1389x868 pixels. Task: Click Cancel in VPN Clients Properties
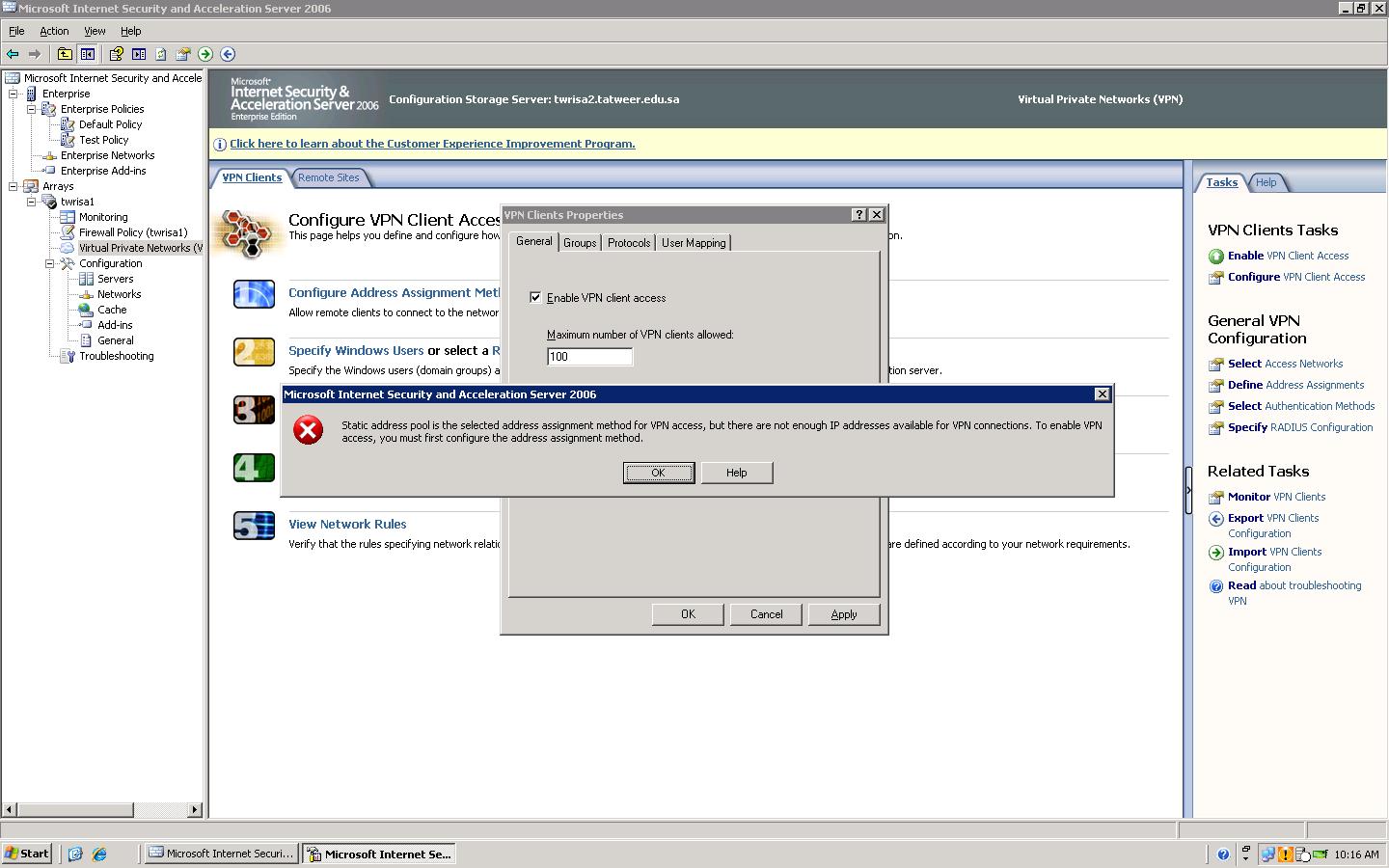tap(767, 614)
